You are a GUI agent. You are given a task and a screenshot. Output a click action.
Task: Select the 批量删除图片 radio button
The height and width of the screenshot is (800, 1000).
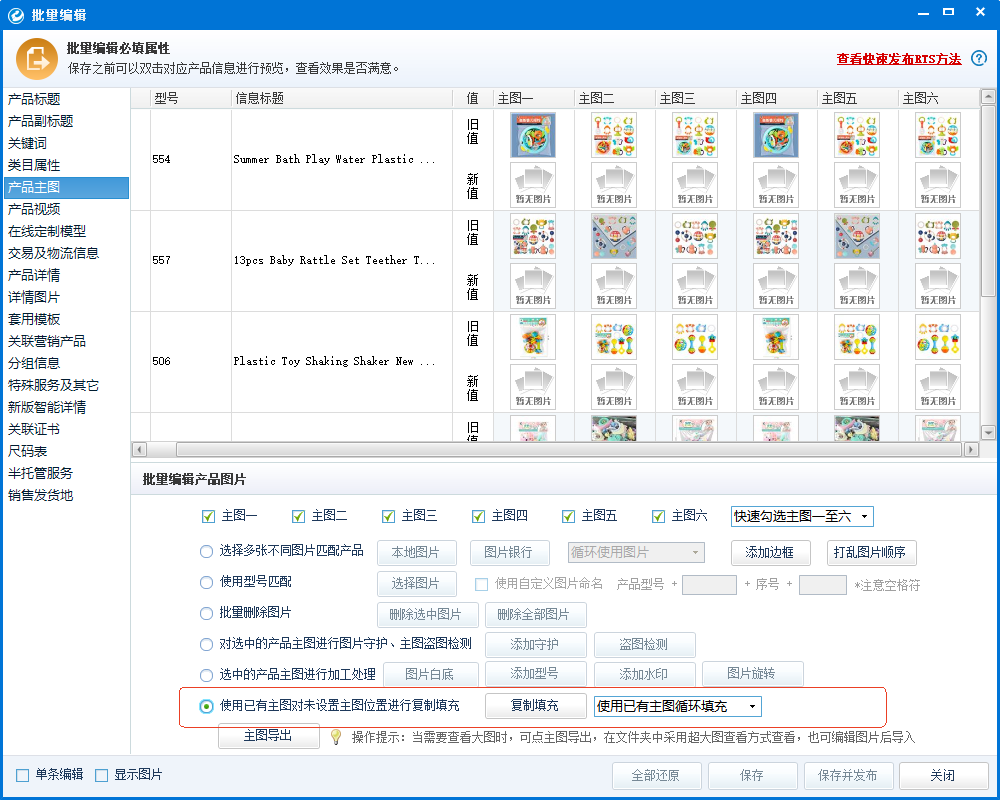207,615
